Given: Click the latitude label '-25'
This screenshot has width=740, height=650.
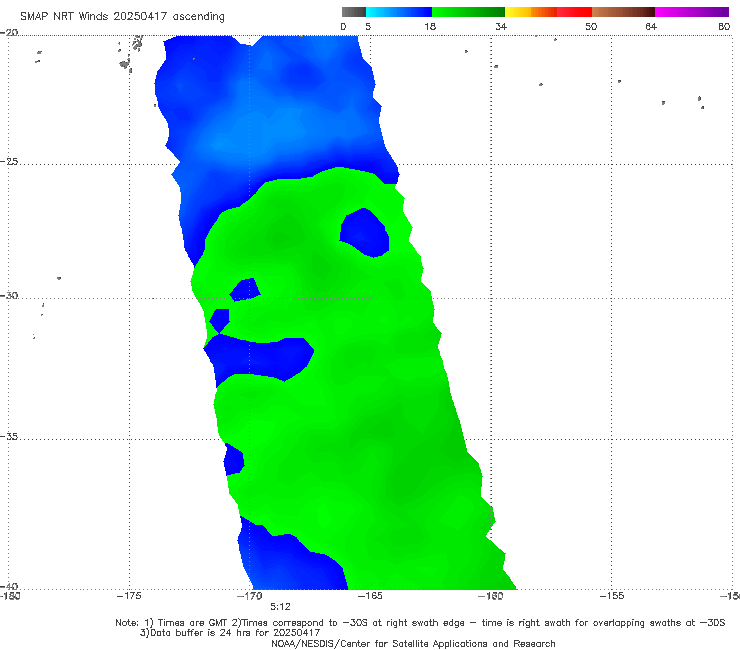Looking at the screenshot, I should point(9,161).
